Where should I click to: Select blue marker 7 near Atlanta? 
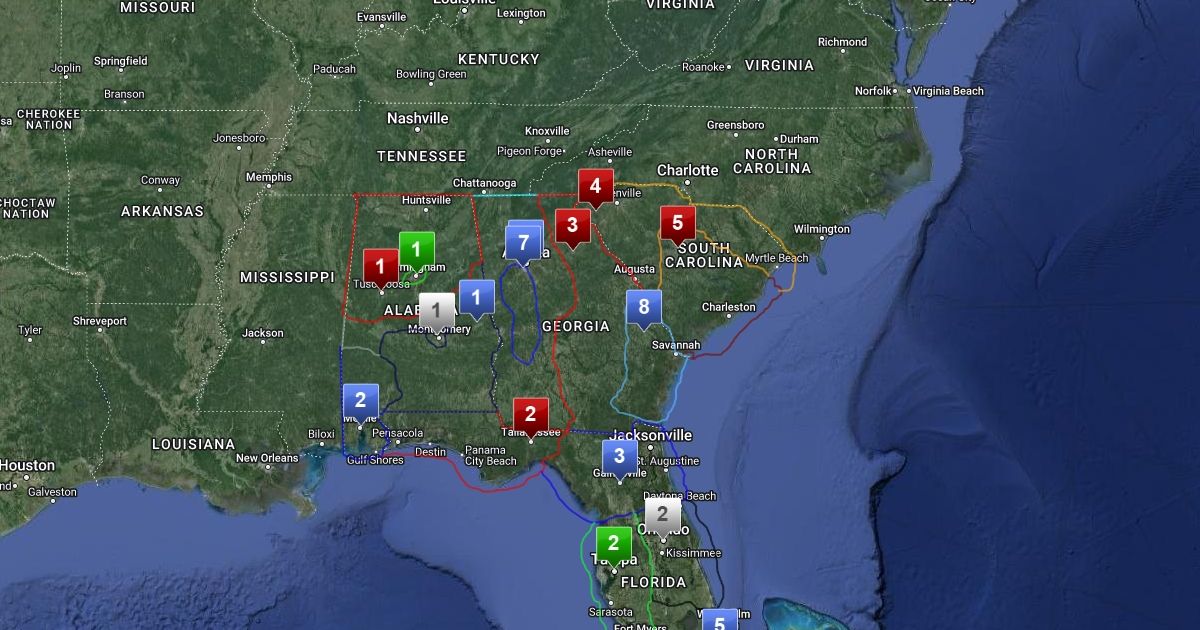point(522,244)
